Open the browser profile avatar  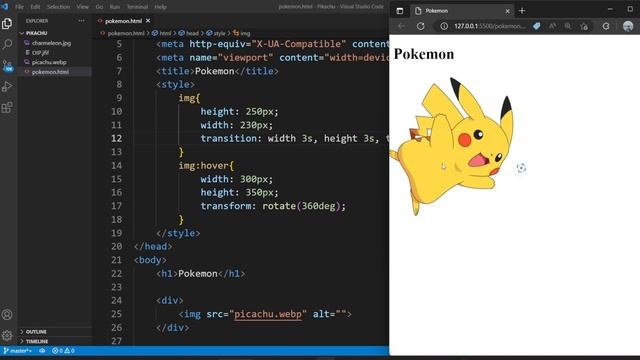(x=628, y=26)
